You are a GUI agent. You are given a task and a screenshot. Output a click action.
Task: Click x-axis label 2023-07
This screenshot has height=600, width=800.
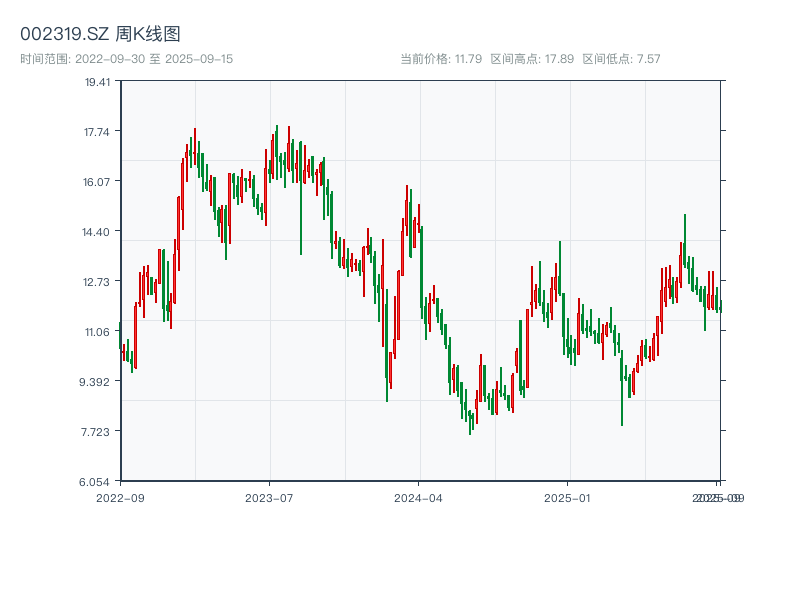coord(269,498)
